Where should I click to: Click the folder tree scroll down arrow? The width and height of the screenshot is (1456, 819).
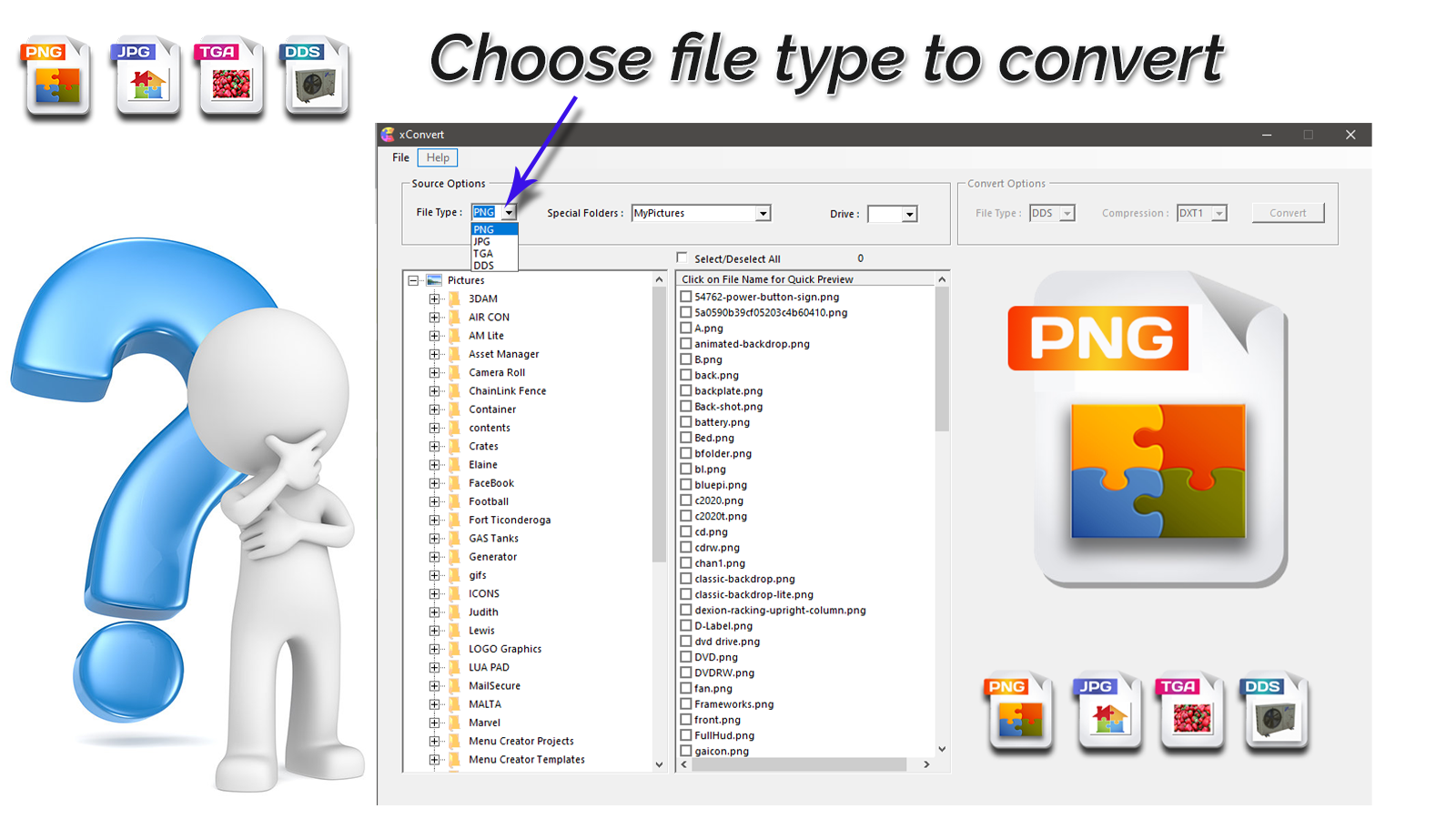[x=660, y=764]
